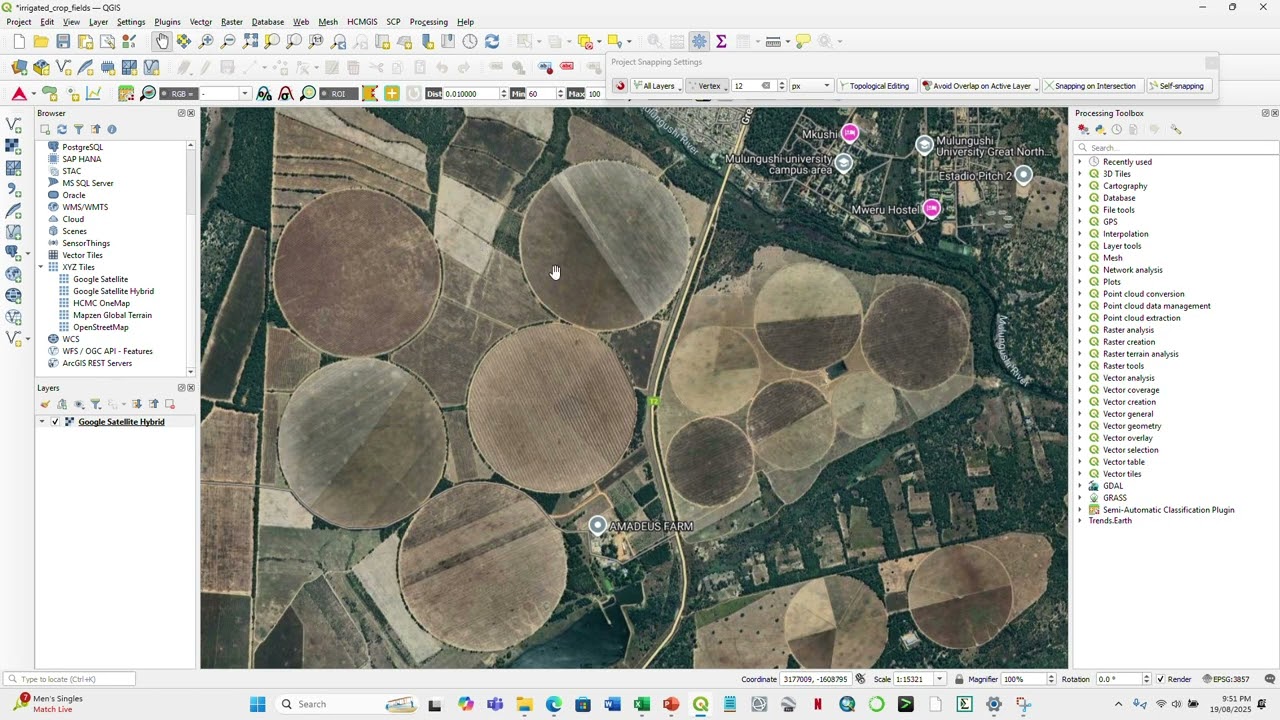Create a new GeoPackage layer
This screenshot has height=720, width=1280.
[x=41, y=67]
